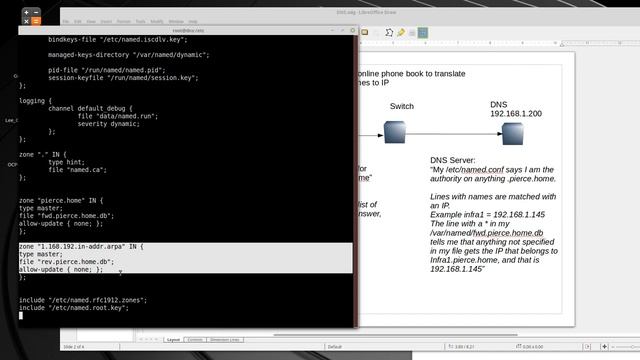The width and height of the screenshot is (640, 360).
Task: Click the '/etc/named.conf' underlined text in slide
Action: coord(475,169)
